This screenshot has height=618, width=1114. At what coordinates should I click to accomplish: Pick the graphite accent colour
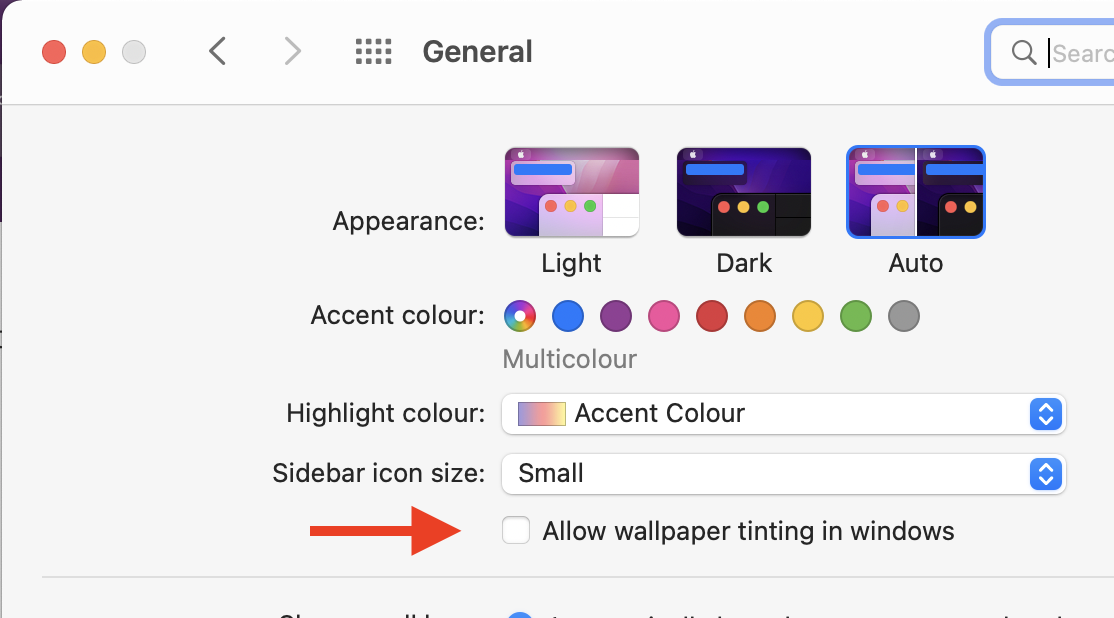904,317
